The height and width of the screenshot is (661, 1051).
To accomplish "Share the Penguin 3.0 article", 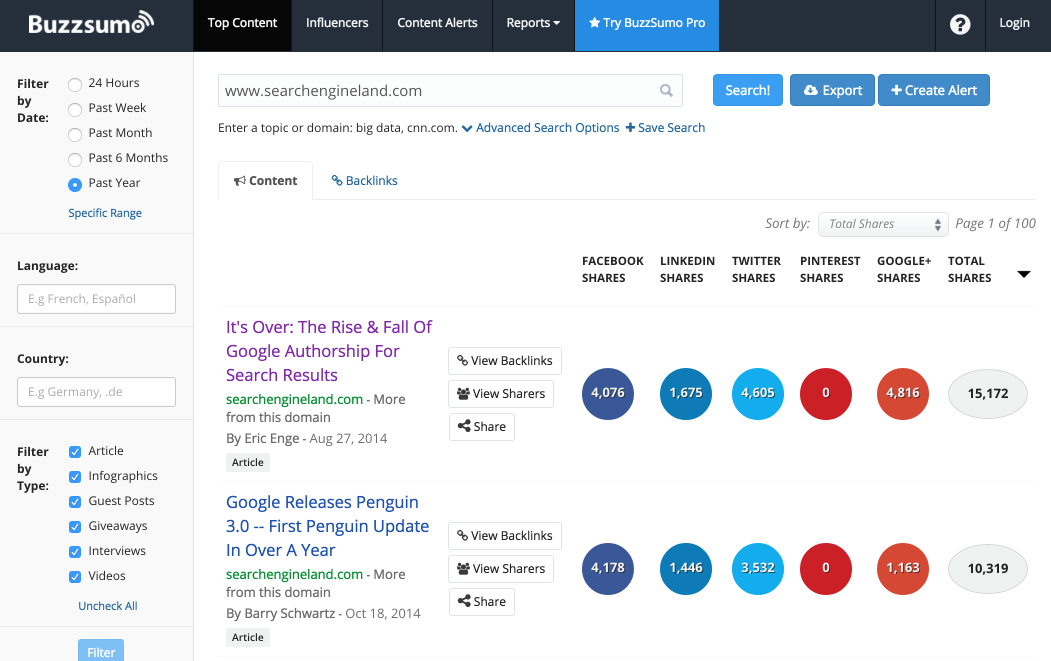I will [481, 601].
